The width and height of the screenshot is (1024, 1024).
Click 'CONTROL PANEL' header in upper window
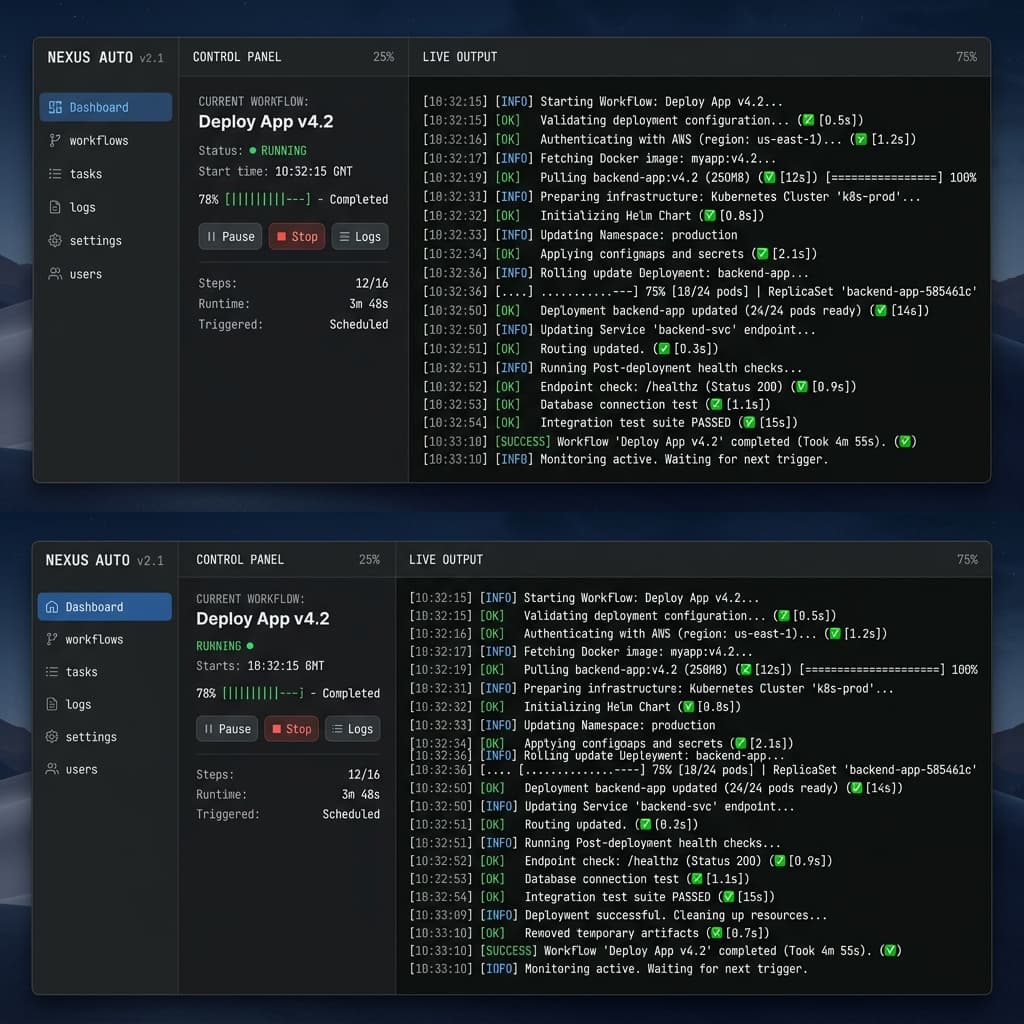(237, 57)
